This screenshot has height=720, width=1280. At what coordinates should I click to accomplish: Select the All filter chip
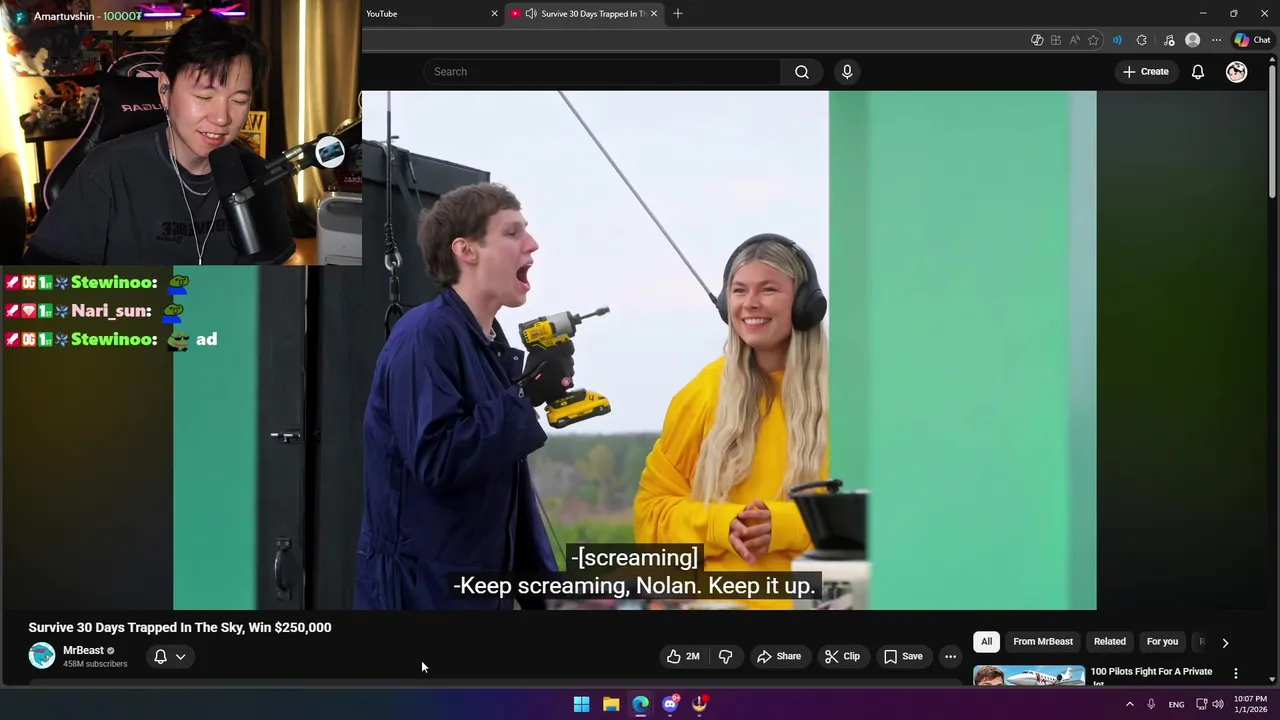[986, 642]
